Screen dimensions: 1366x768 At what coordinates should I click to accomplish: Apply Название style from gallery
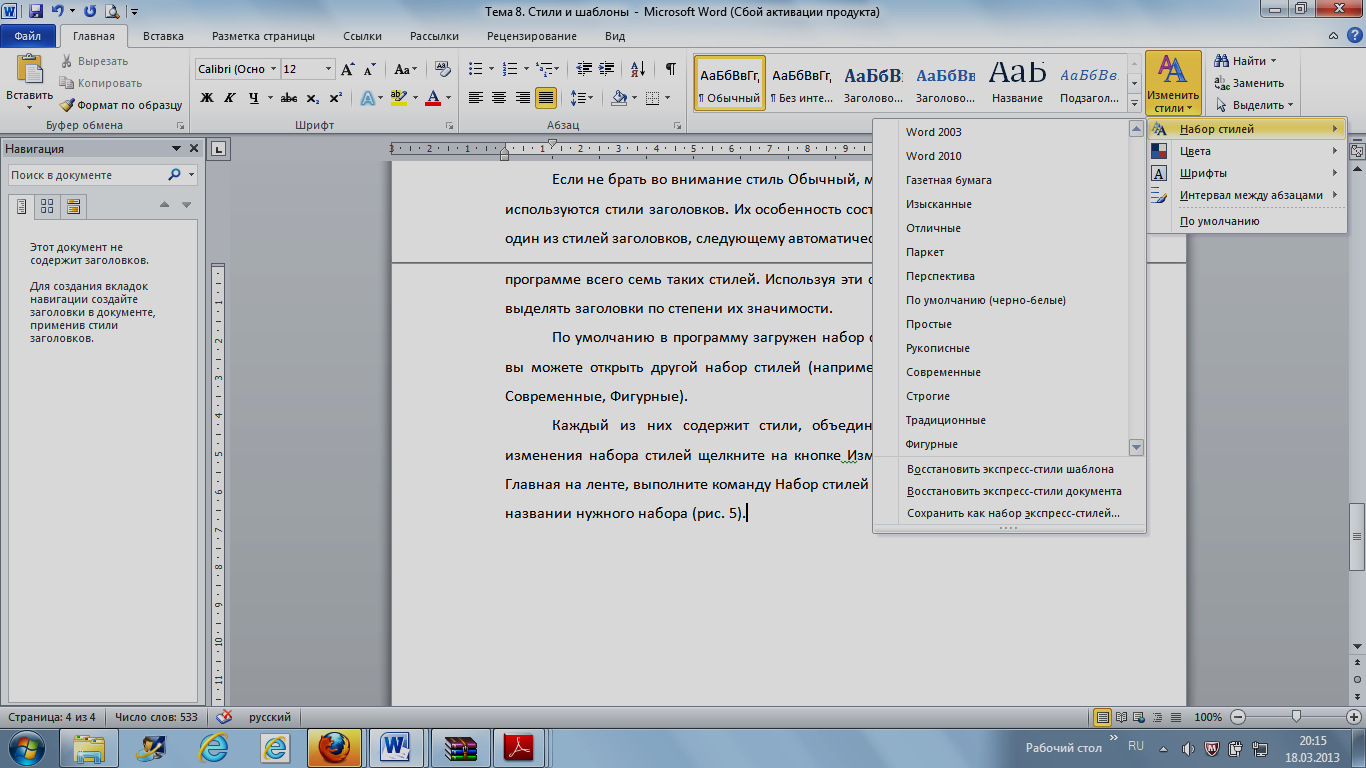1017,83
